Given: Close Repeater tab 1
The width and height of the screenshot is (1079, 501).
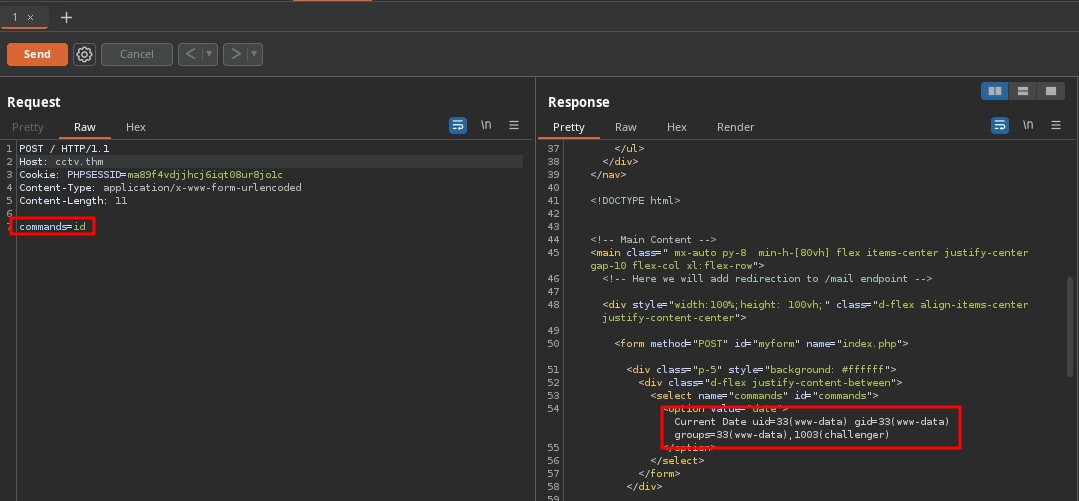Looking at the screenshot, I should coord(31,17).
